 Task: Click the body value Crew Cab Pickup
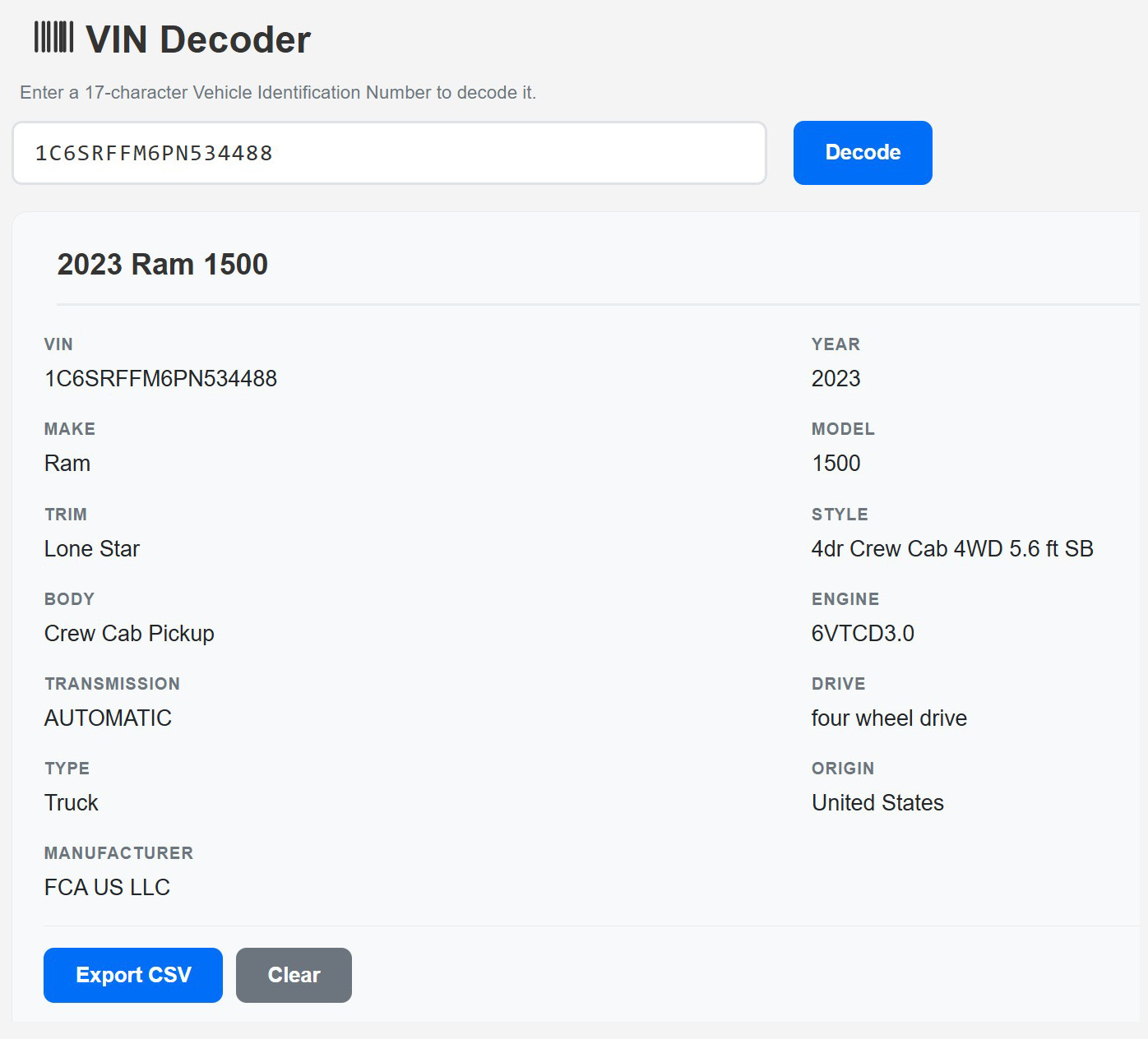click(129, 634)
